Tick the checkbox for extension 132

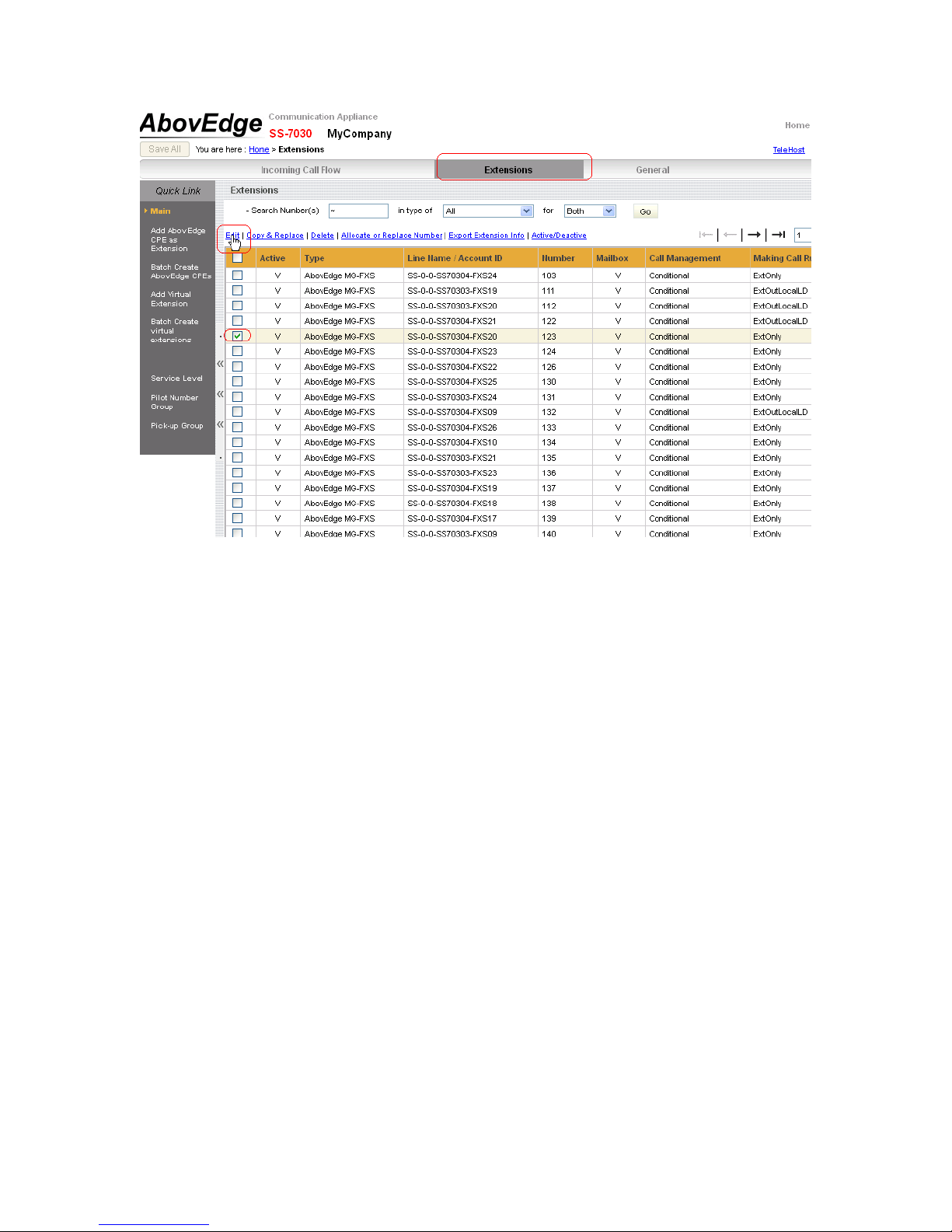pyautogui.click(x=238, y=412)
